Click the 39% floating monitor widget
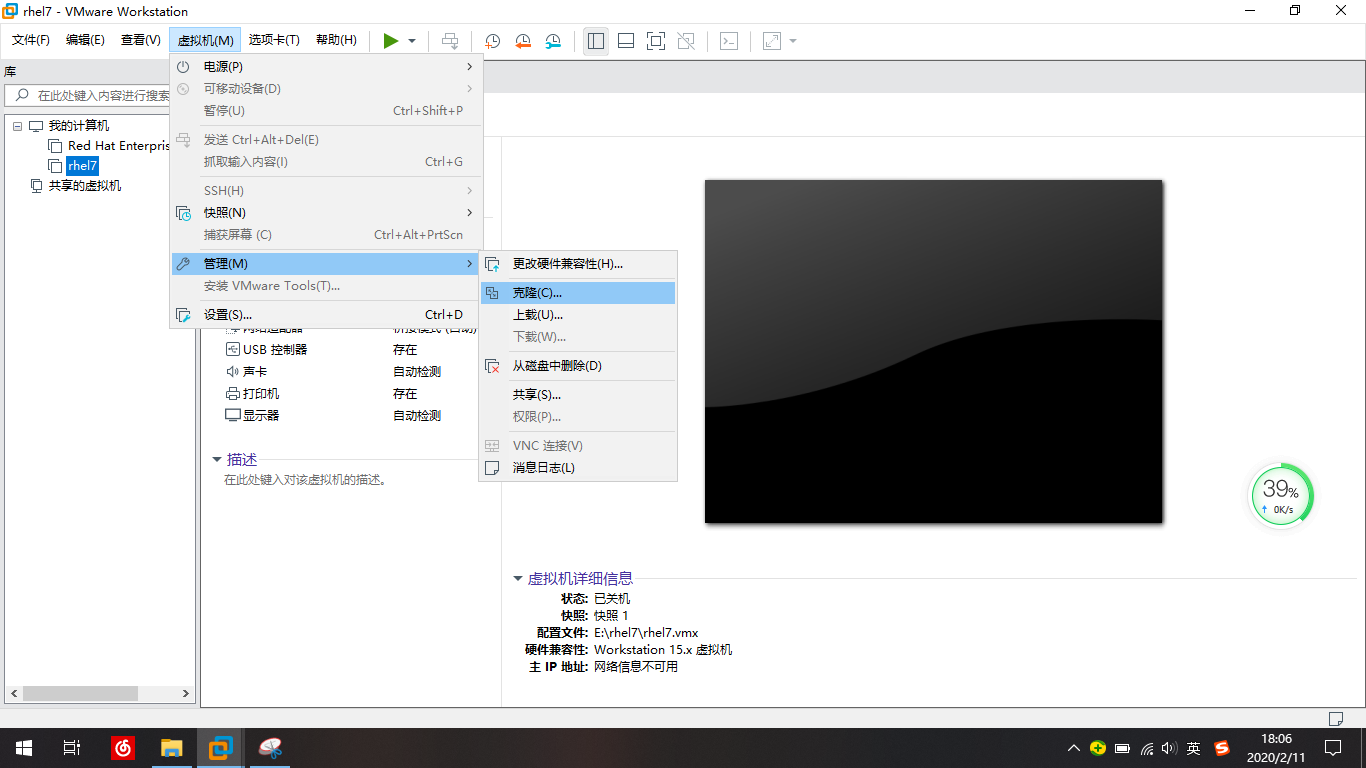1366x768 pixels. (x=1281, y=495)
